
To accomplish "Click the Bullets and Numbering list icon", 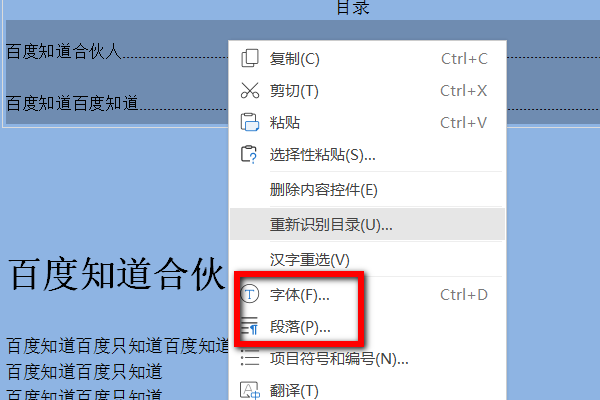I will click(250, 359).
